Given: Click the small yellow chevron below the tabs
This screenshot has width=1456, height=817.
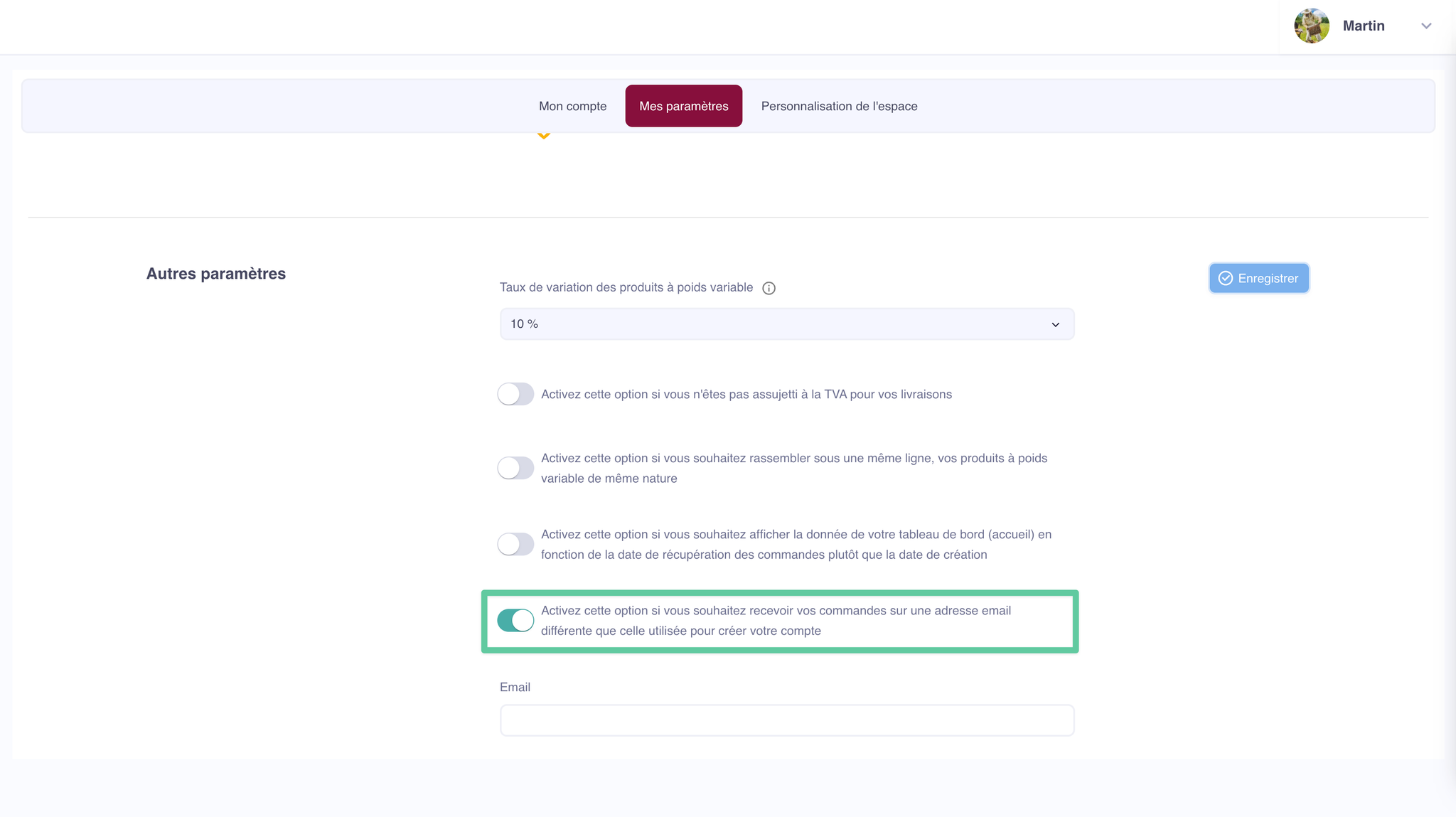Looking at the screenshot, I should point(544,135).
